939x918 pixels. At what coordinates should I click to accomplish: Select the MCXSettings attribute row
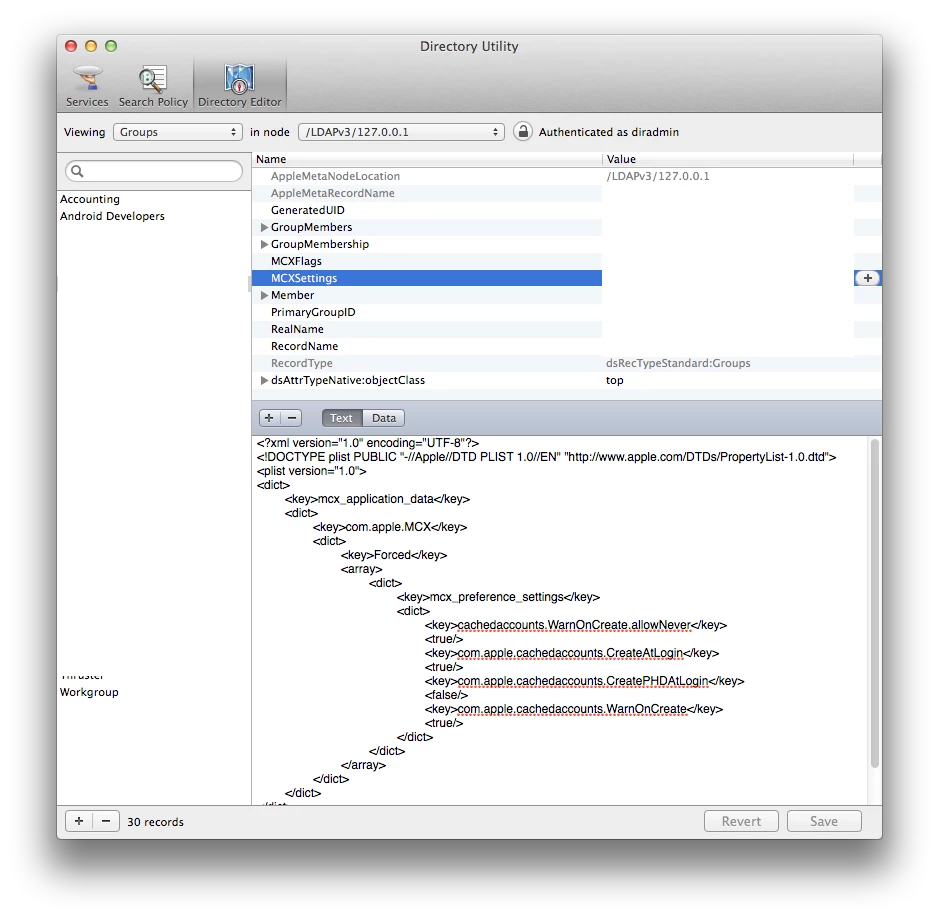[x=567, y=278]
